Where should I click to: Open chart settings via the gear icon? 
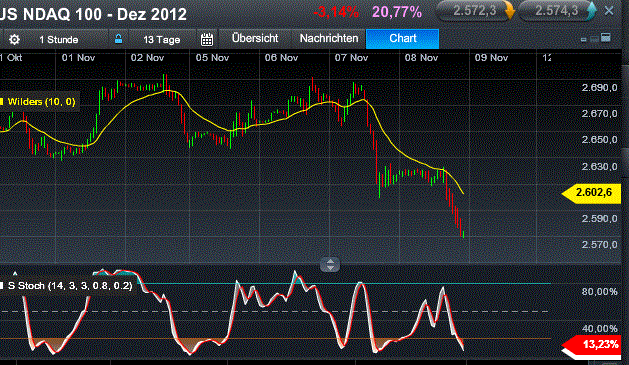pos(14,39)
